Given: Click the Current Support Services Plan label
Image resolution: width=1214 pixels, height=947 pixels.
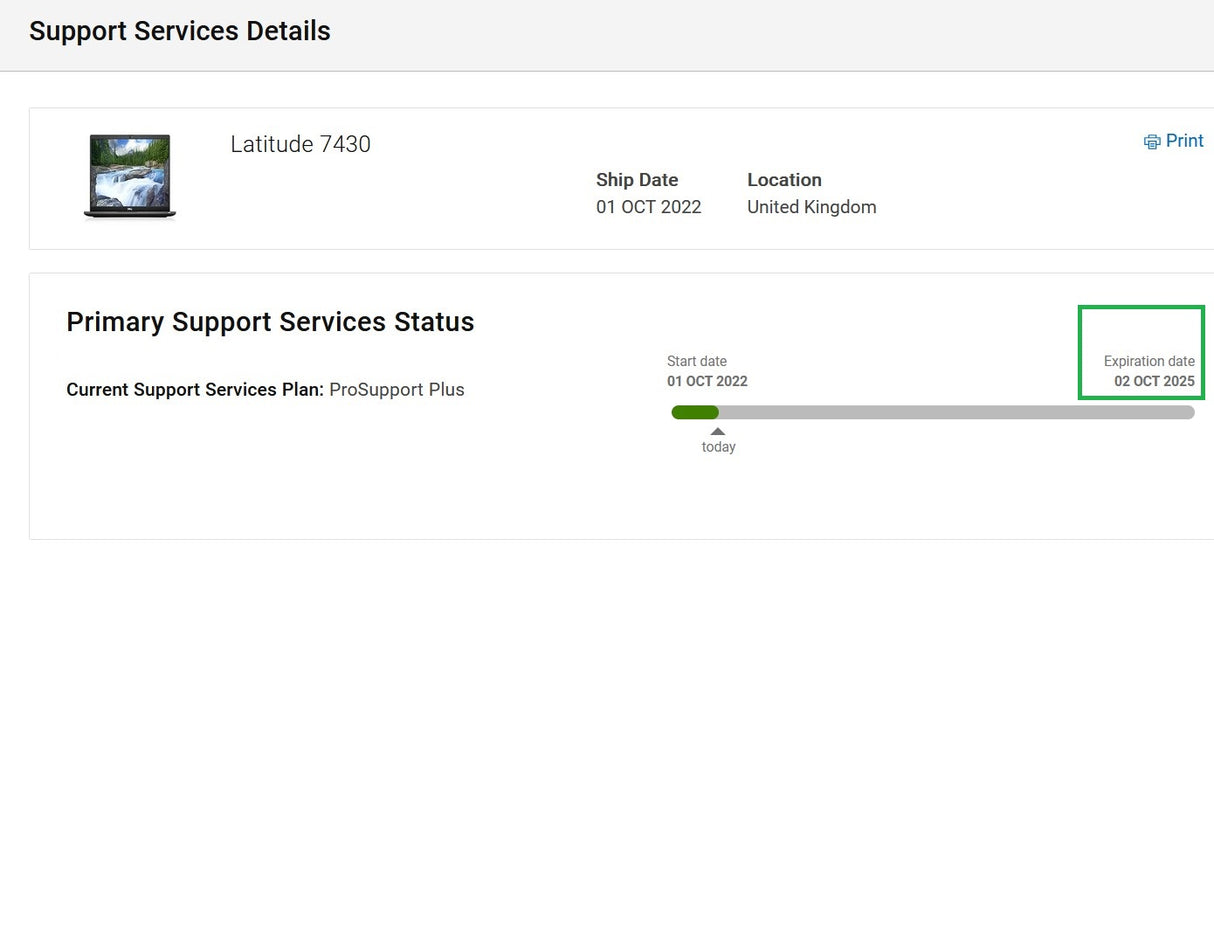Looking at the screenshot, I should pyautogui.click(x=195, y=390).
